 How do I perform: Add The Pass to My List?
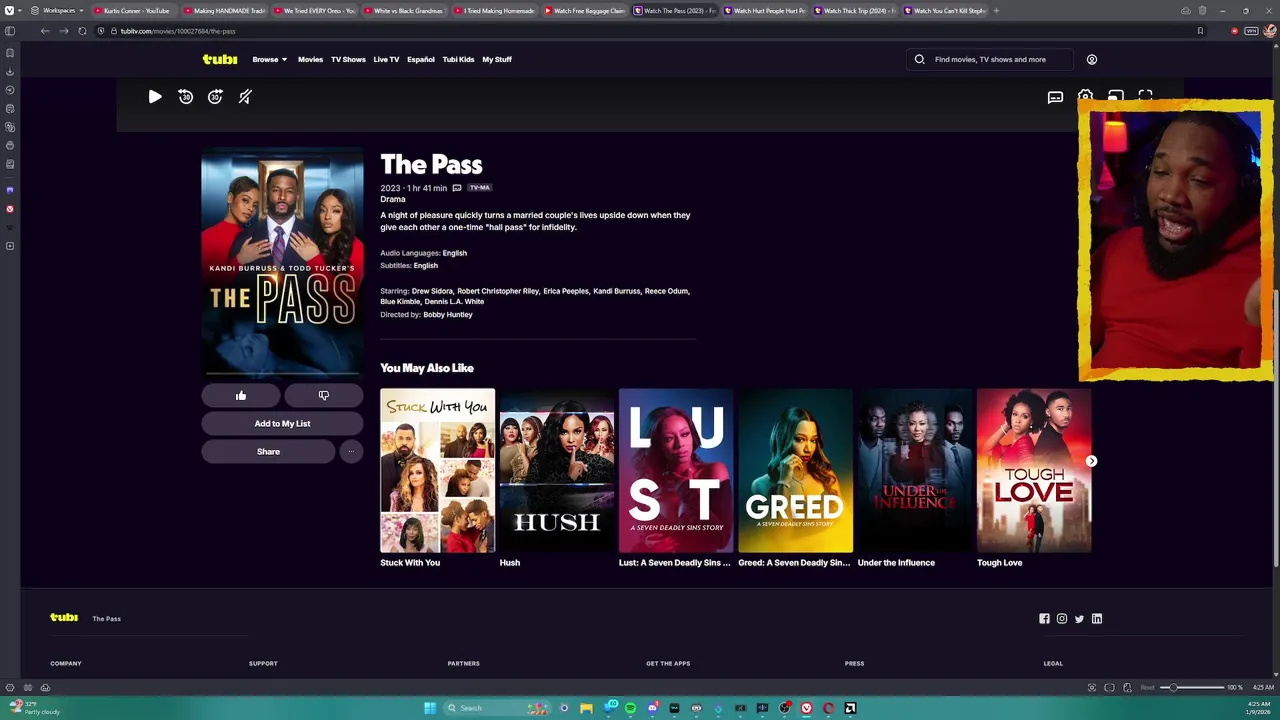click(282, 424)
